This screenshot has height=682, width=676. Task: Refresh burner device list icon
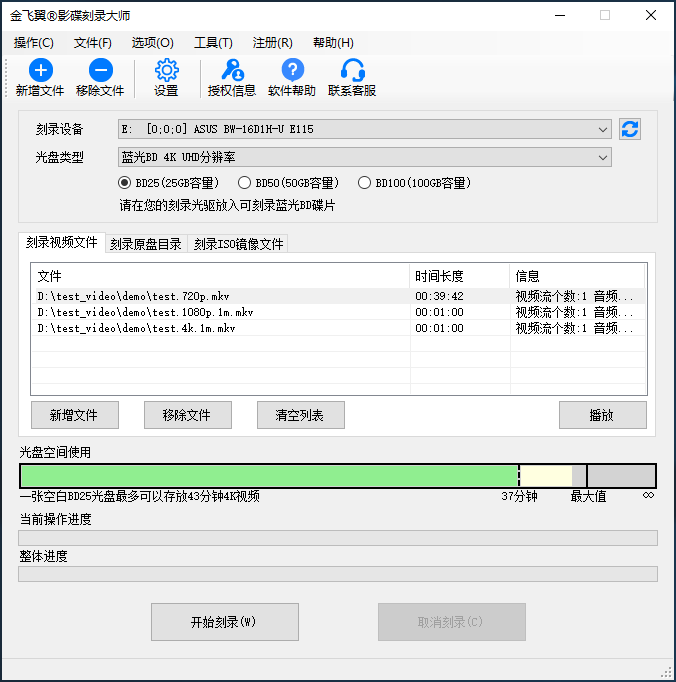click(x=629, y=129)
